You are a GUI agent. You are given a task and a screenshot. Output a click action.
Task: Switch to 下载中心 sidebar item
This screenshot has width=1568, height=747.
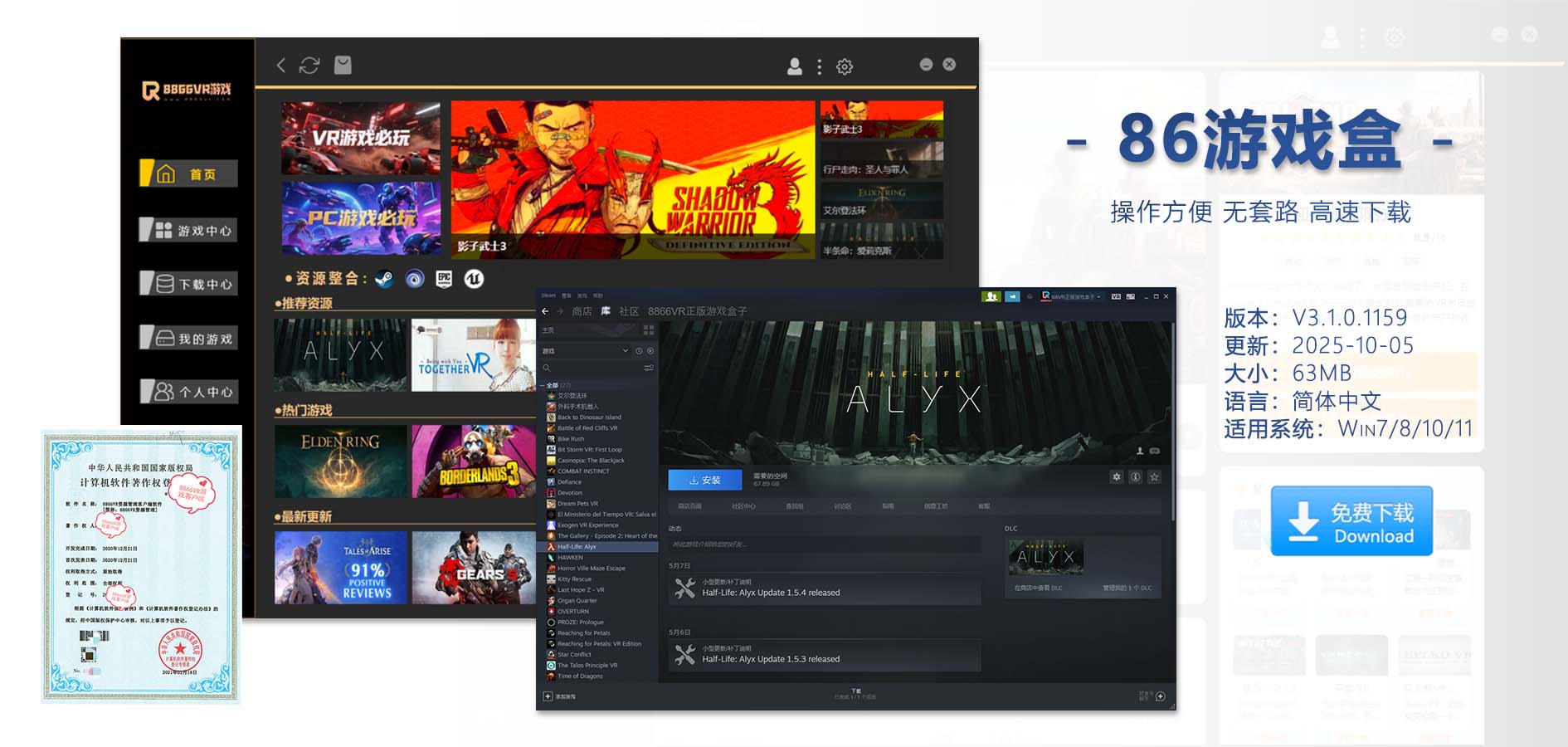(189, 284)
